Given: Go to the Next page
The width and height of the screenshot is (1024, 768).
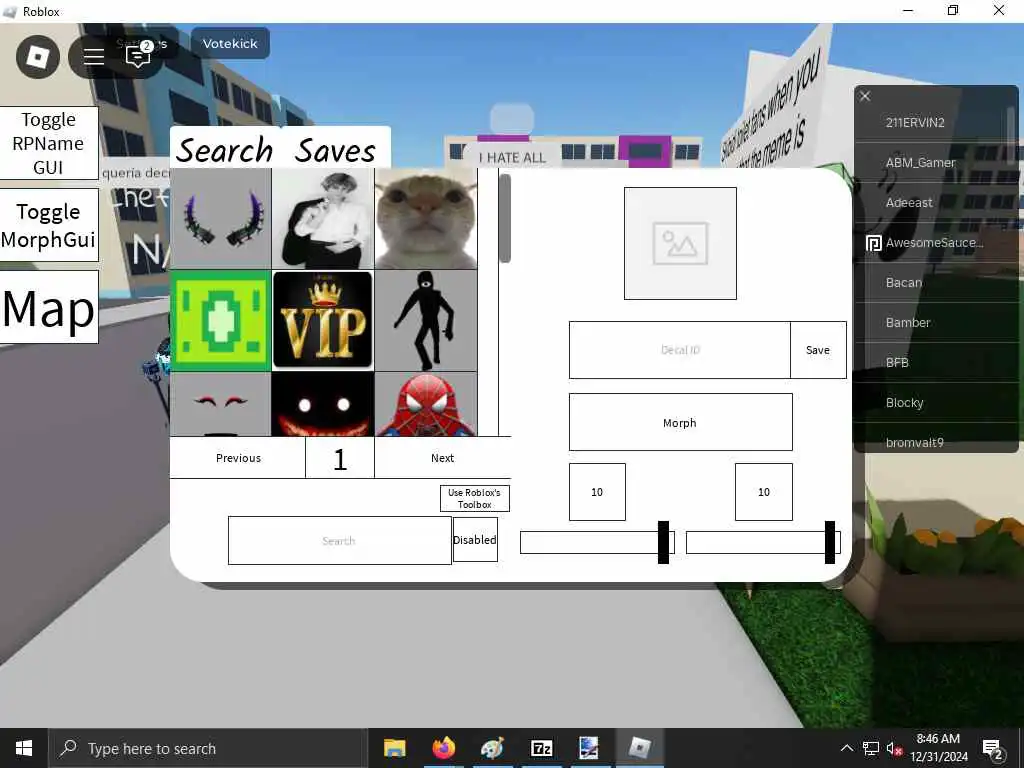Looking at the screenshot, I should (443, 458).
